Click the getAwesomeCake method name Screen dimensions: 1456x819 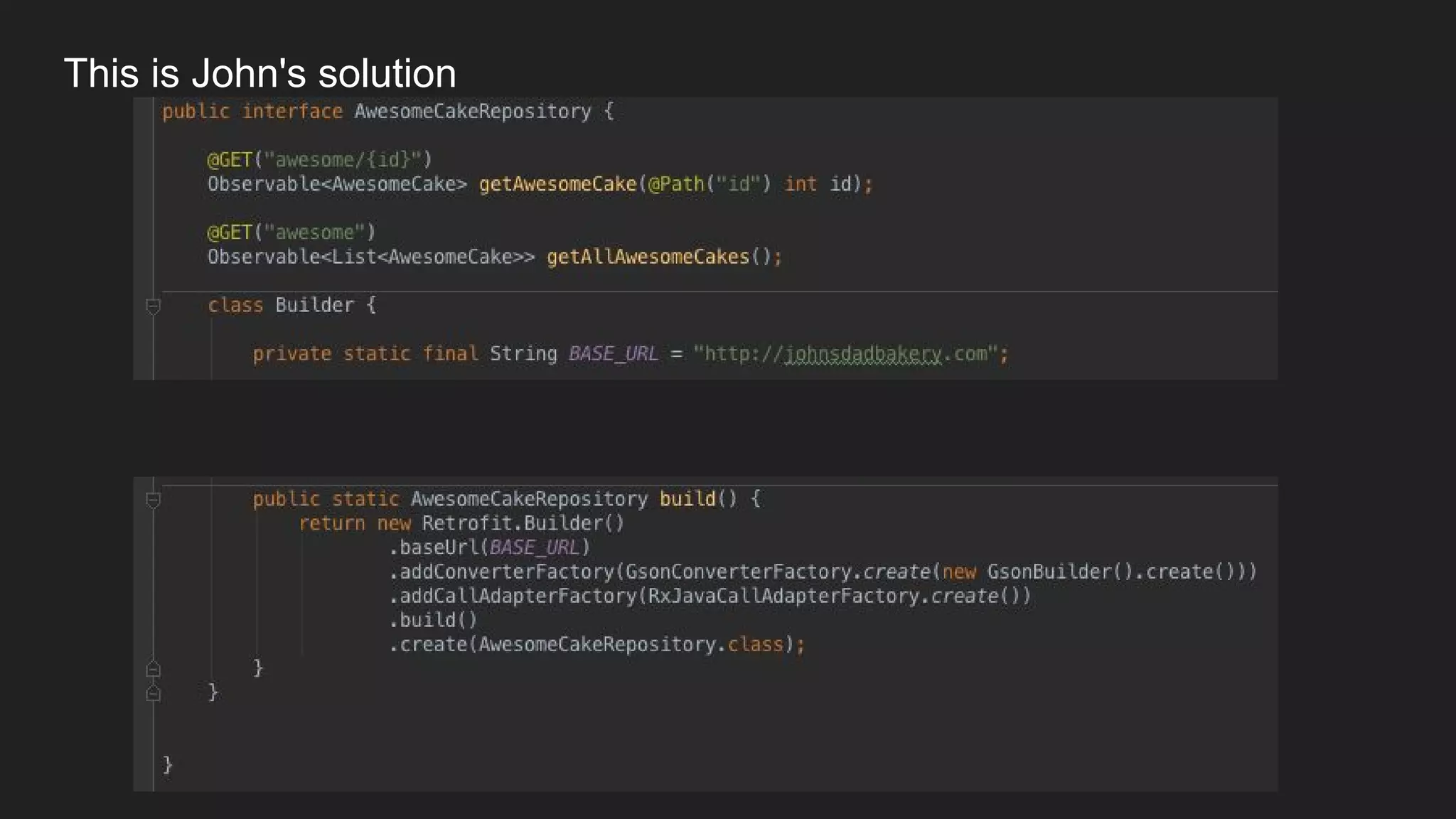[557, 184]
